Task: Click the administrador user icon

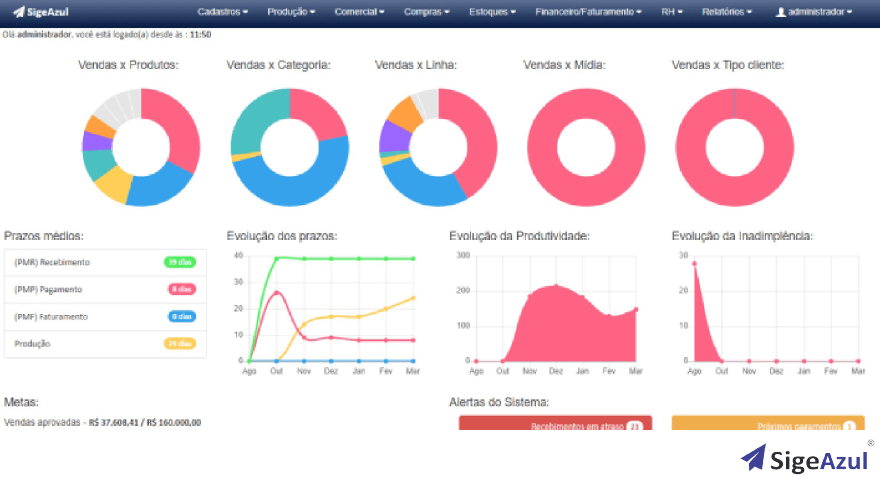Action: pos(781,12)
